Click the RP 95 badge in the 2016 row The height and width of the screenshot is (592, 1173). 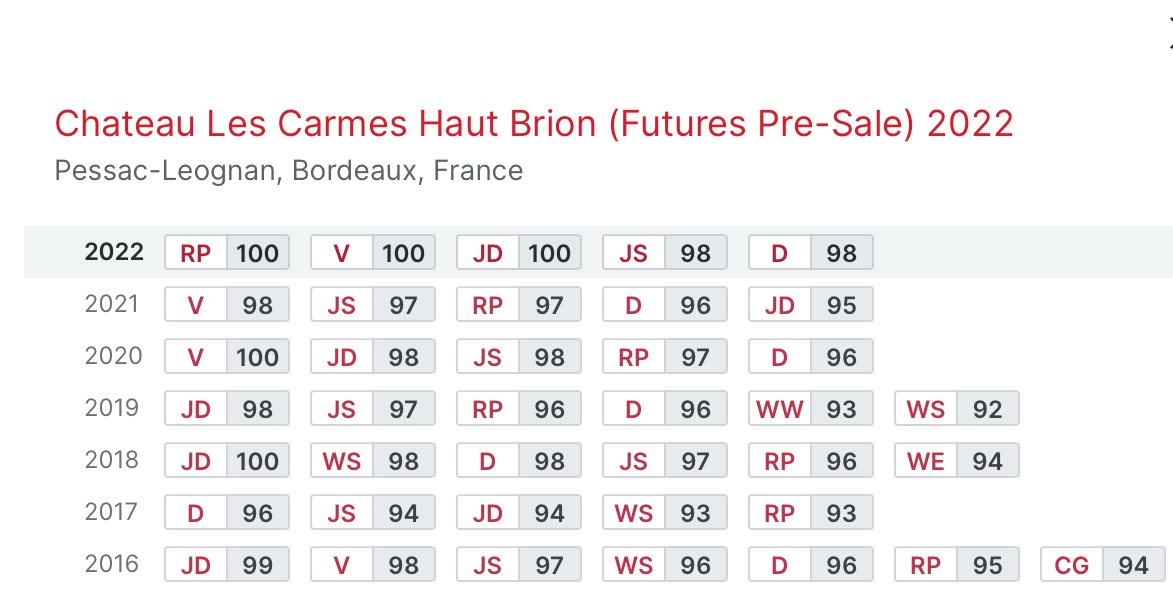coord(956,564)
